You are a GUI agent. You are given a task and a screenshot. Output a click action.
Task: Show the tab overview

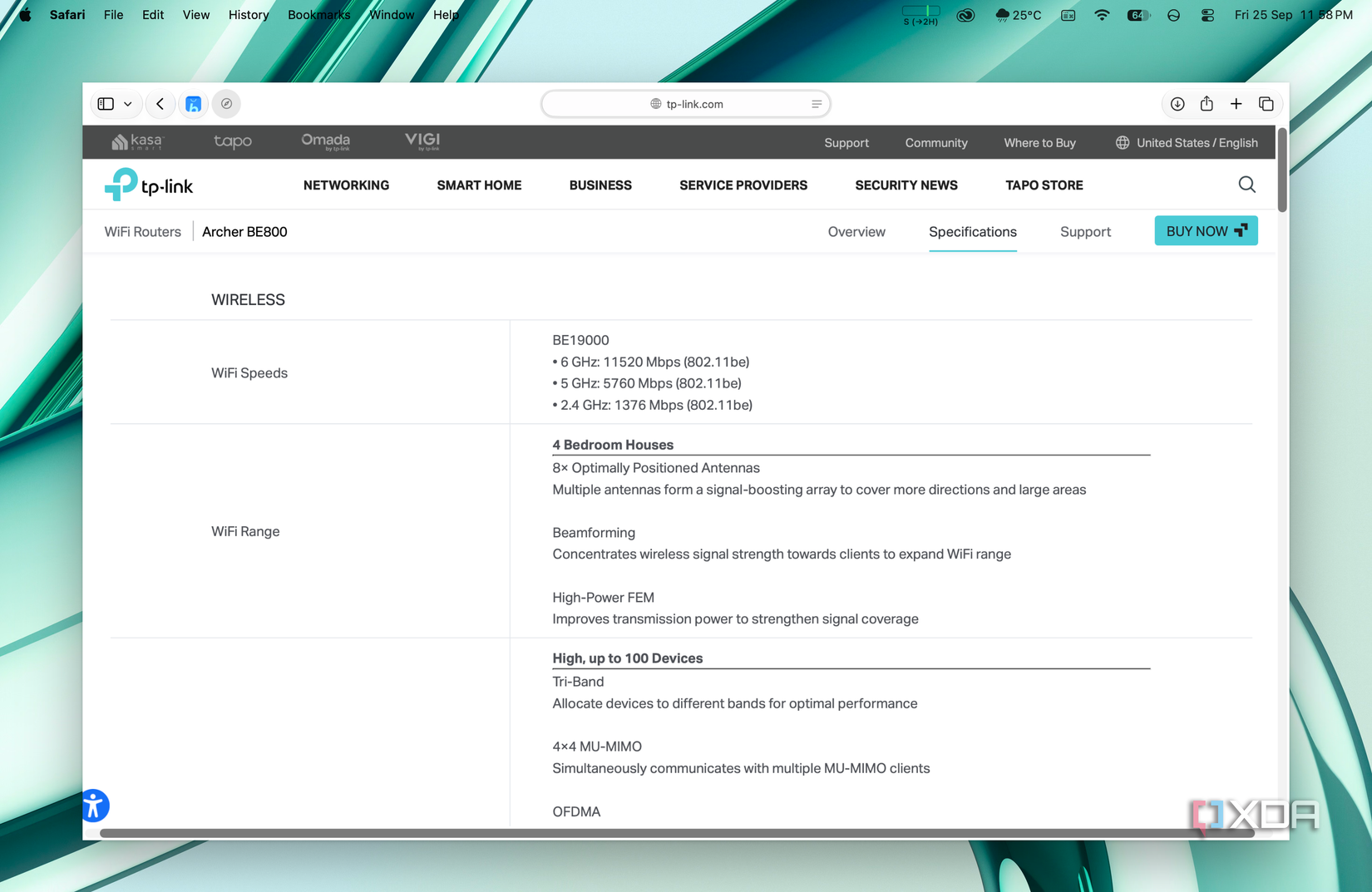pyautogui.click(x=1266, y=104)
